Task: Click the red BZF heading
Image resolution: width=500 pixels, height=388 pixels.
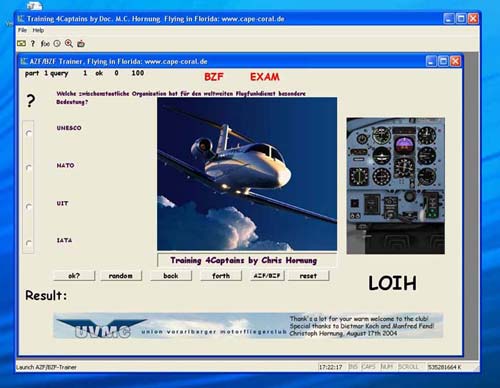Action: point(214,77)
